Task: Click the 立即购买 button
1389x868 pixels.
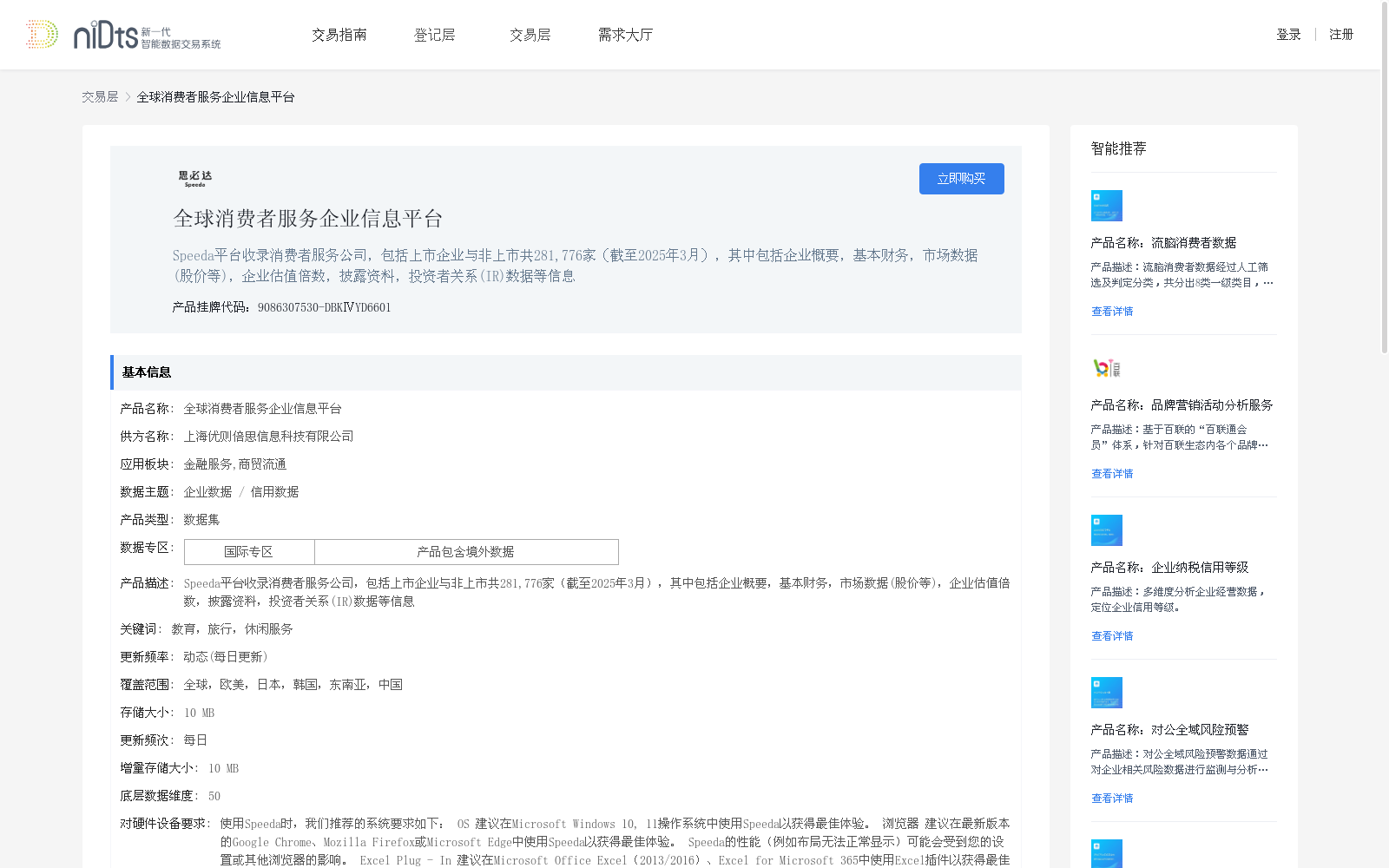Action: [x=962, y=179]
